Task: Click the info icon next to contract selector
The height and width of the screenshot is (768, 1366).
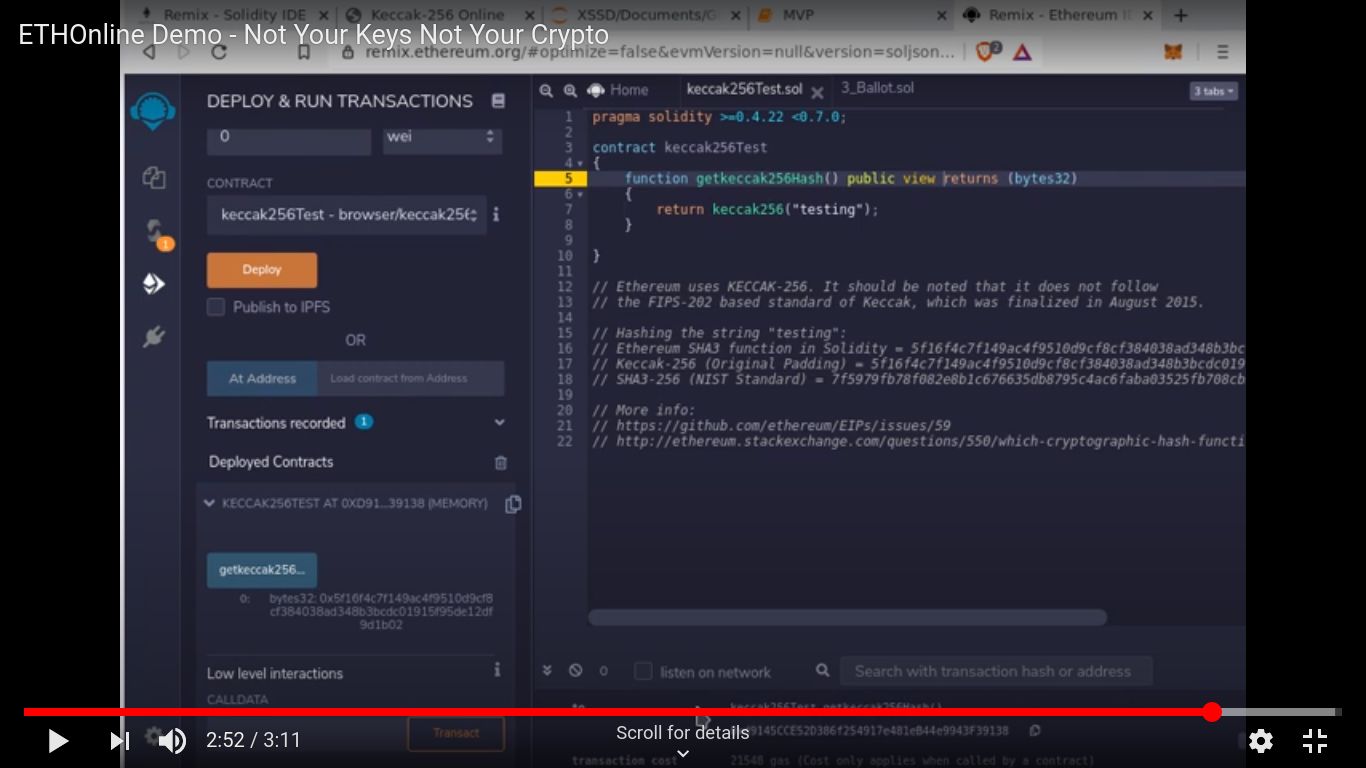Action: 496,214
